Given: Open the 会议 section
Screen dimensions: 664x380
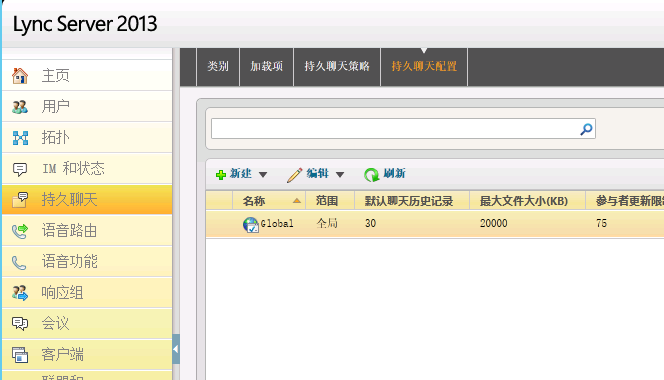Looking at the screenshot, I should (x=87, y=324).
